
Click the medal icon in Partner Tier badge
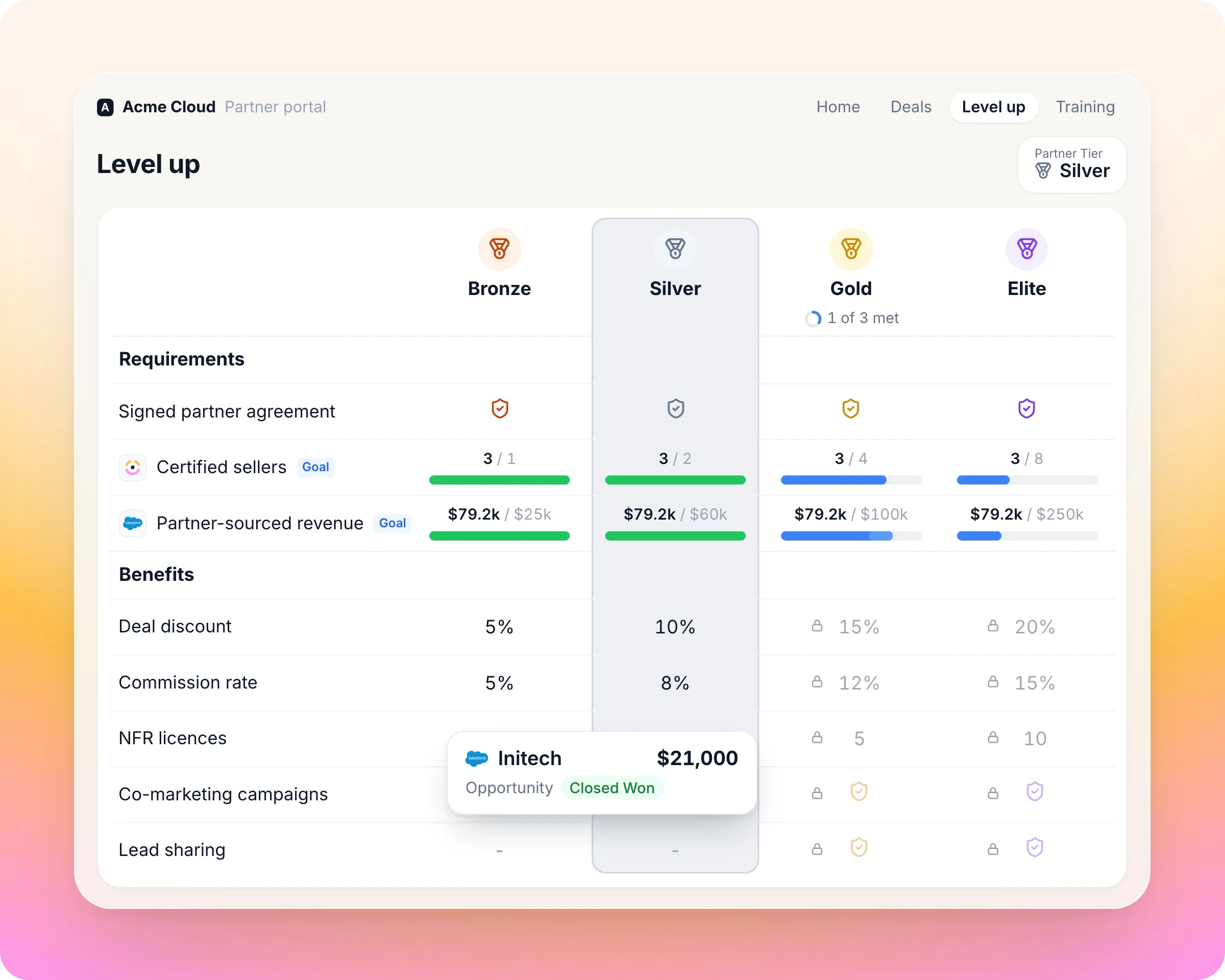click(x=1043, y=170)
